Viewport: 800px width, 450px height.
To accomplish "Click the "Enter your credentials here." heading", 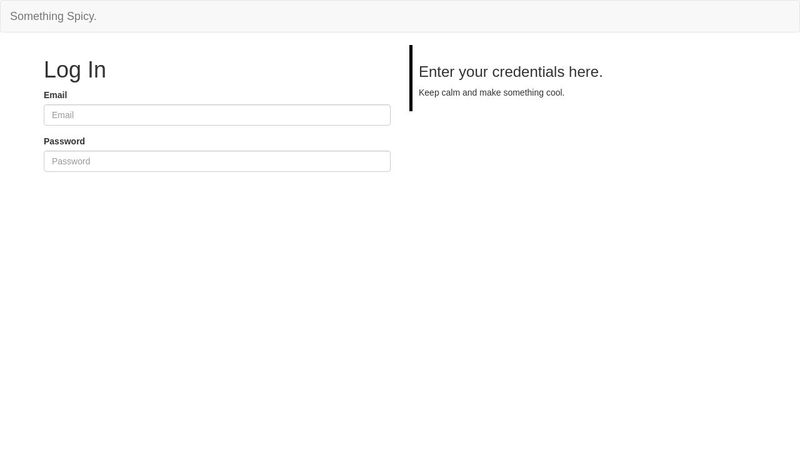I will [x=510, y=72].
